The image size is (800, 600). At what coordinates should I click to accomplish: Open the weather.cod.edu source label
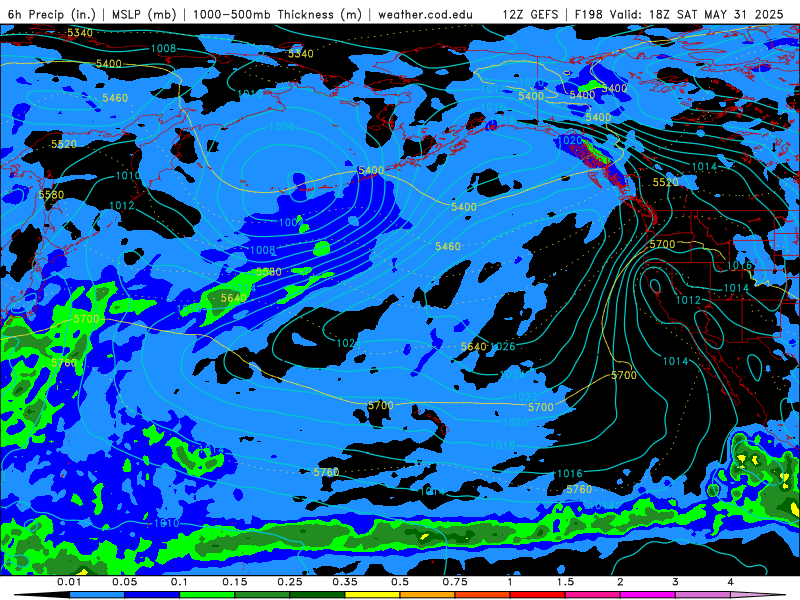tap(425, 14)
